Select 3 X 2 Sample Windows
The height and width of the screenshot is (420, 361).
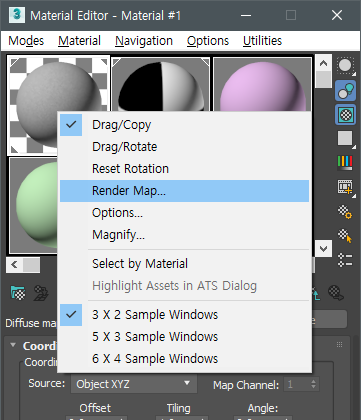pyautogui.click(x=184, y=315)
